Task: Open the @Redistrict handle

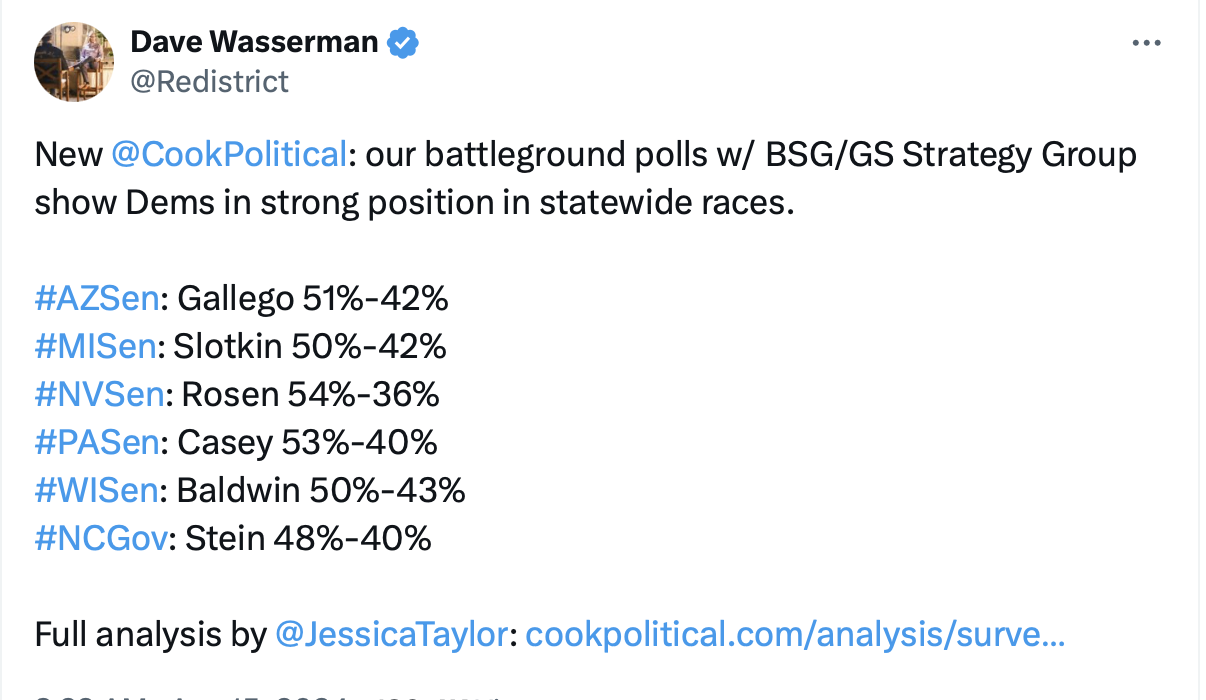Action: pos(209,80)
